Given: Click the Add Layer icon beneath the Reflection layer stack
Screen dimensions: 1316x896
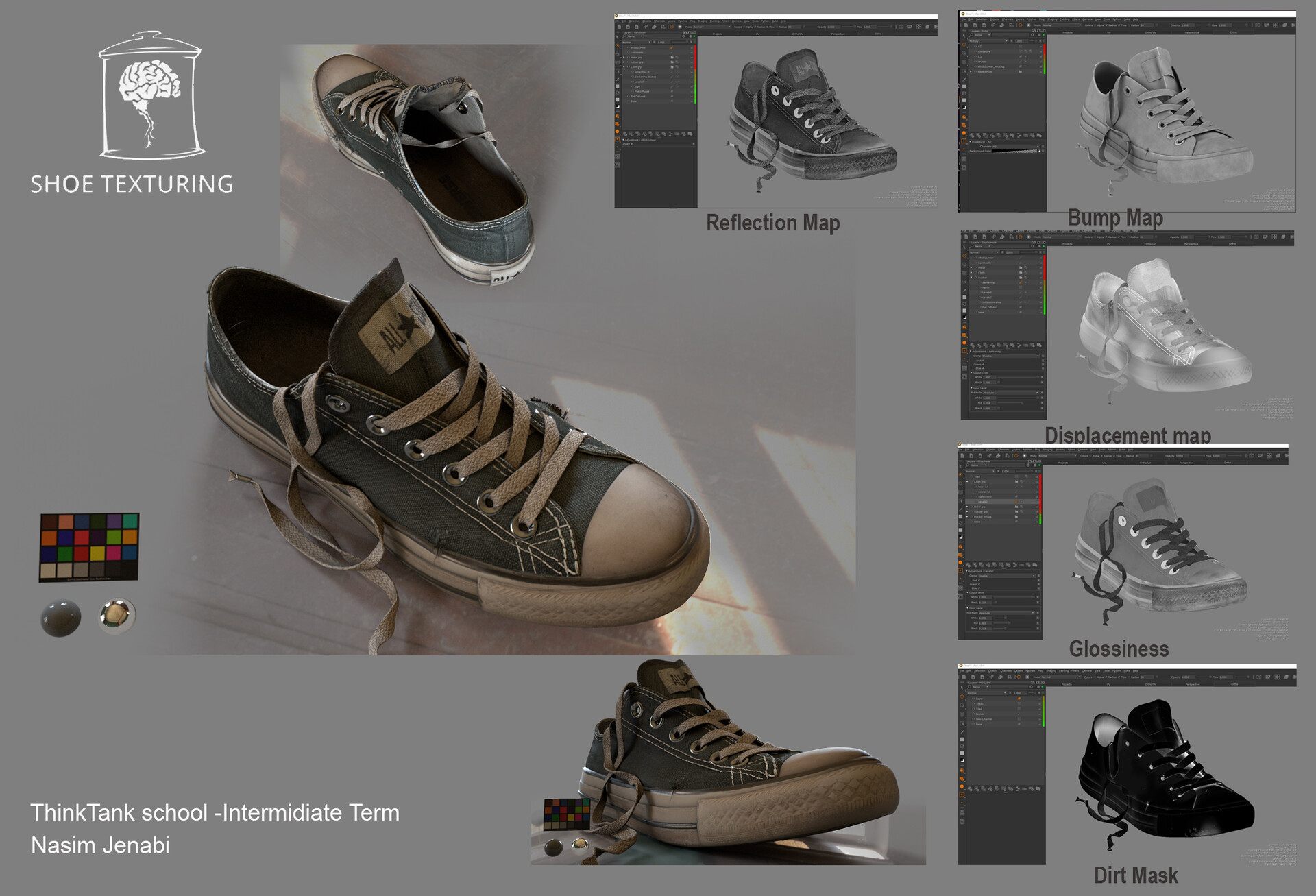Looking at the screenshot, I should 624,133.
